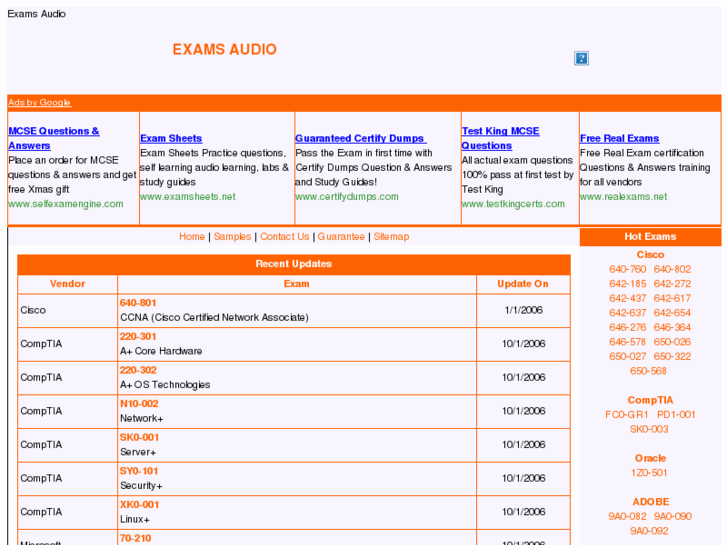
Task: Open Cisco vendor heading in Hot Exams
Action: click(650, 255)
